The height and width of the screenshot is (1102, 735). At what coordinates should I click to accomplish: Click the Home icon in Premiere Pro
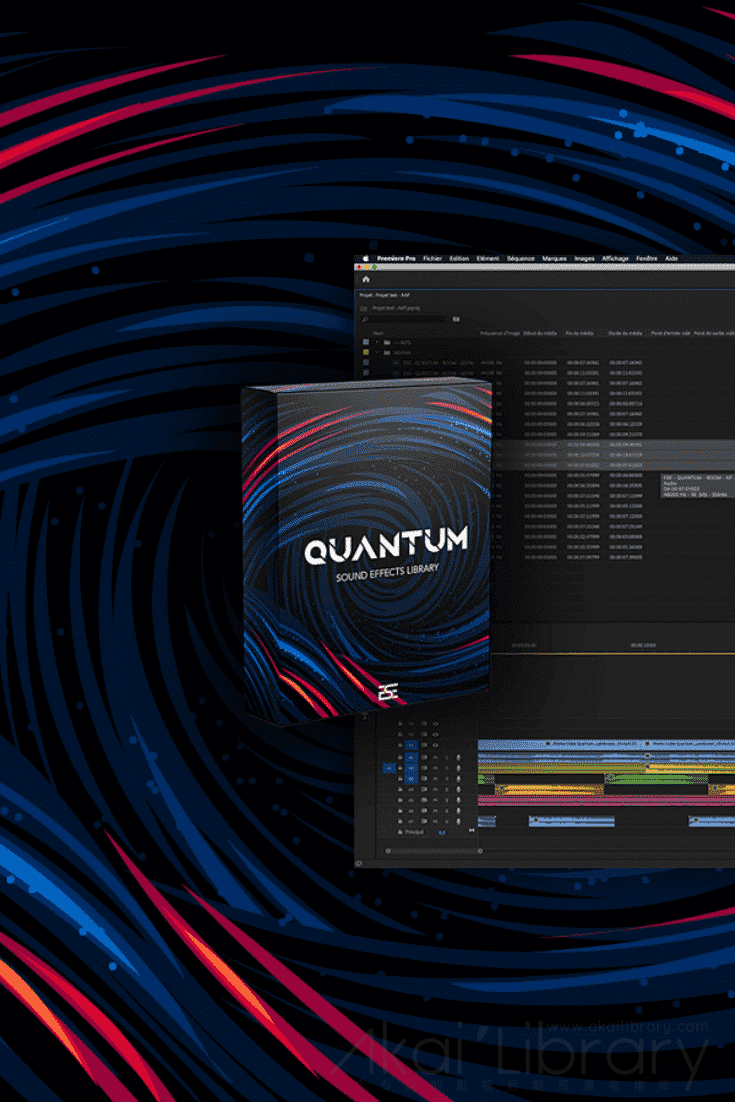tap(365, 279)
